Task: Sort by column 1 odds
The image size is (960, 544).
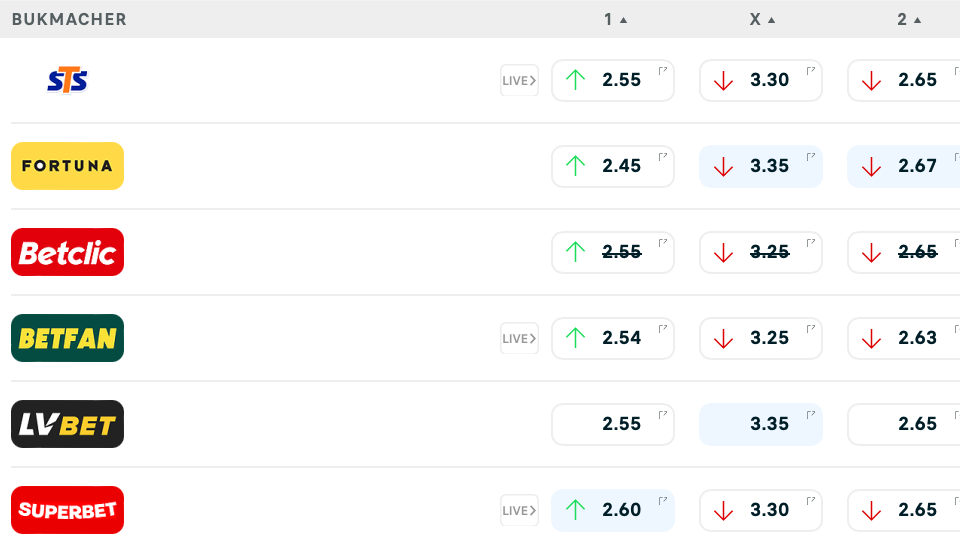Action: tap(614, 19)
